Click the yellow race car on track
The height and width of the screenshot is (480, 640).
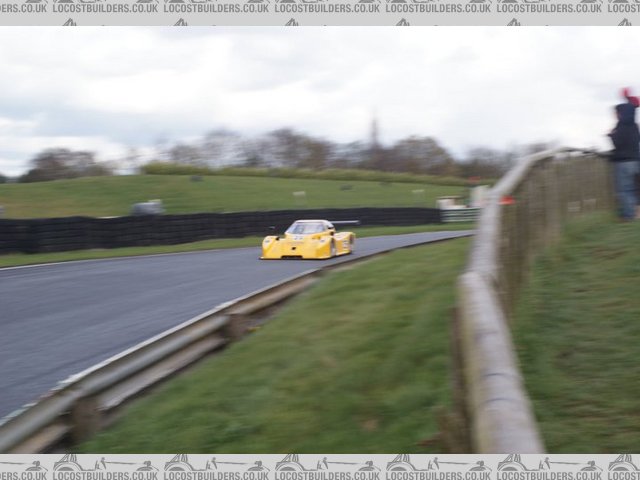click(x=307, y=241)
